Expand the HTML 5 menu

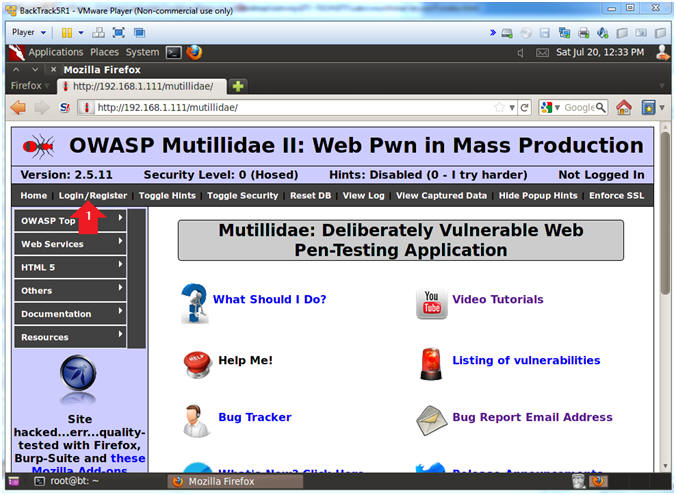(x=70, y=267)
